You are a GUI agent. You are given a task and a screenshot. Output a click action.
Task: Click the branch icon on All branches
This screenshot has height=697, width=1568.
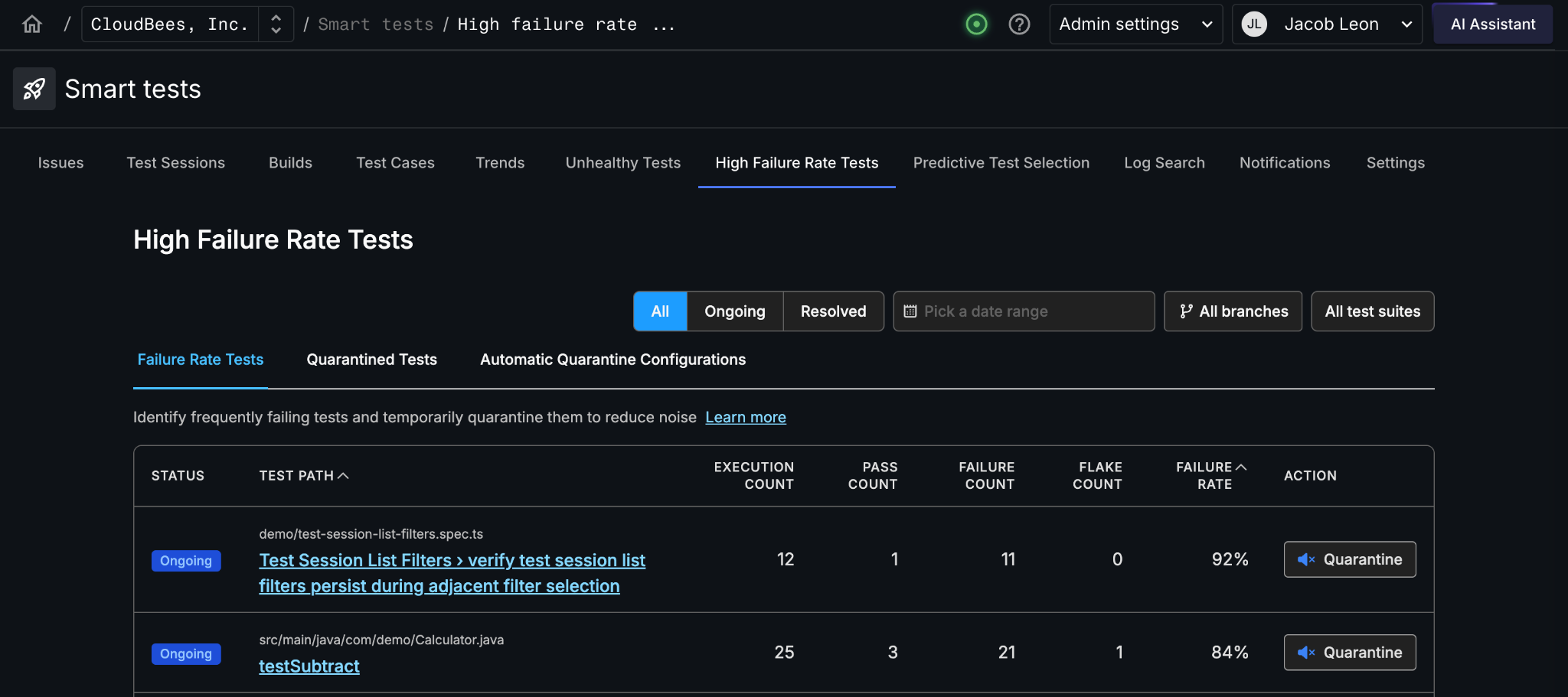[1186, 311]
